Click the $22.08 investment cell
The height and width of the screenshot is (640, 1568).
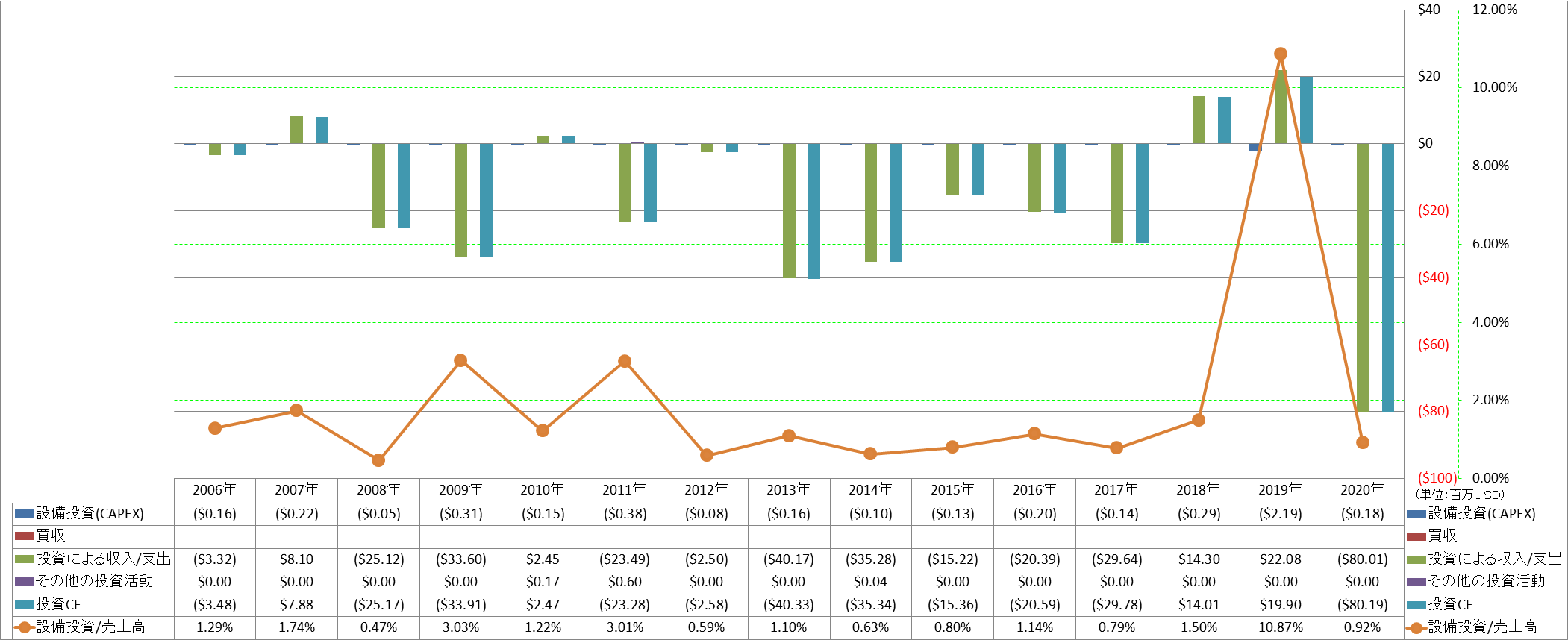pyautogui.click(x=1281, y=559)
